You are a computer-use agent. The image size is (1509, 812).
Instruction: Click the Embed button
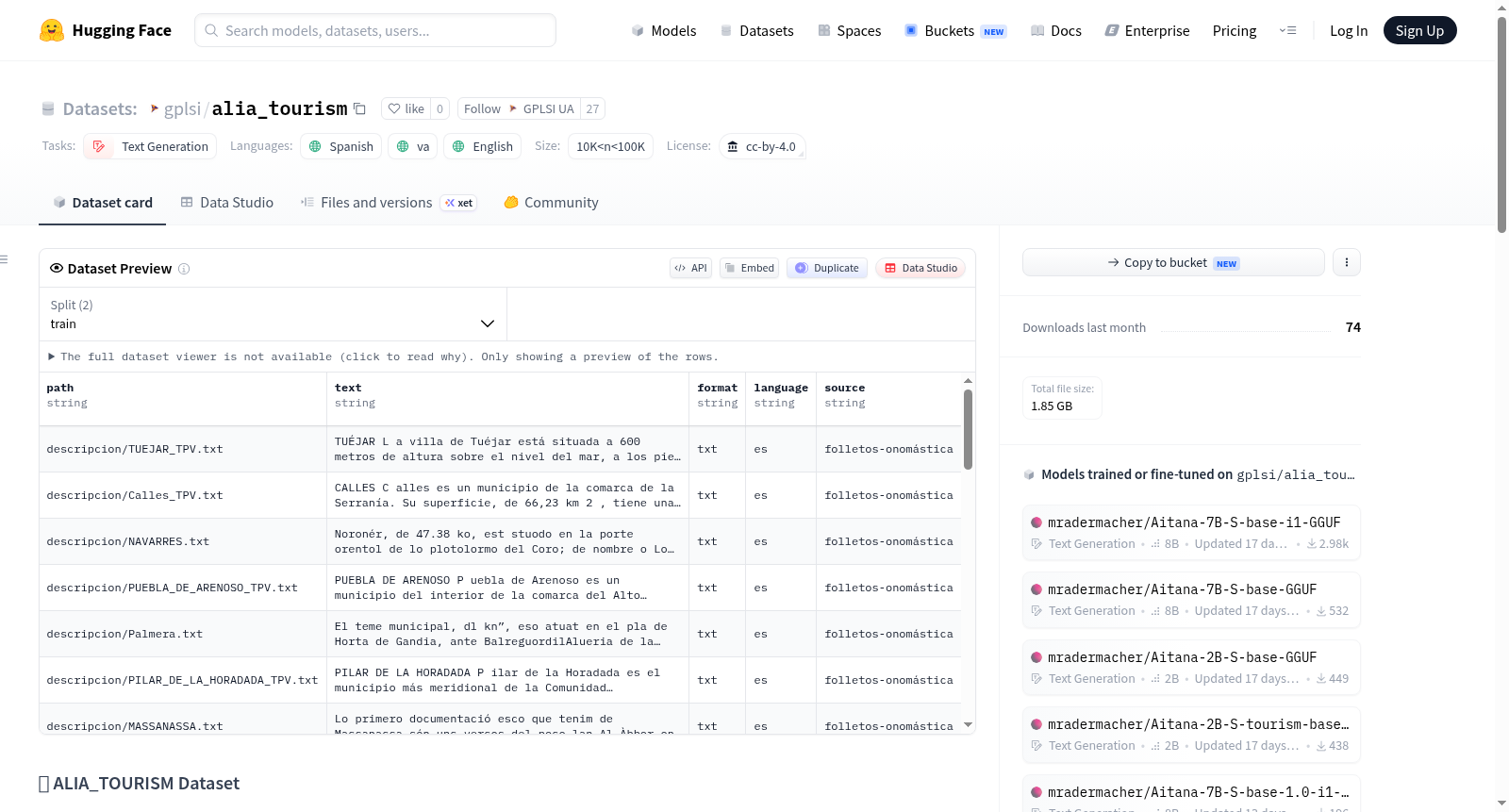coord(750,268)
